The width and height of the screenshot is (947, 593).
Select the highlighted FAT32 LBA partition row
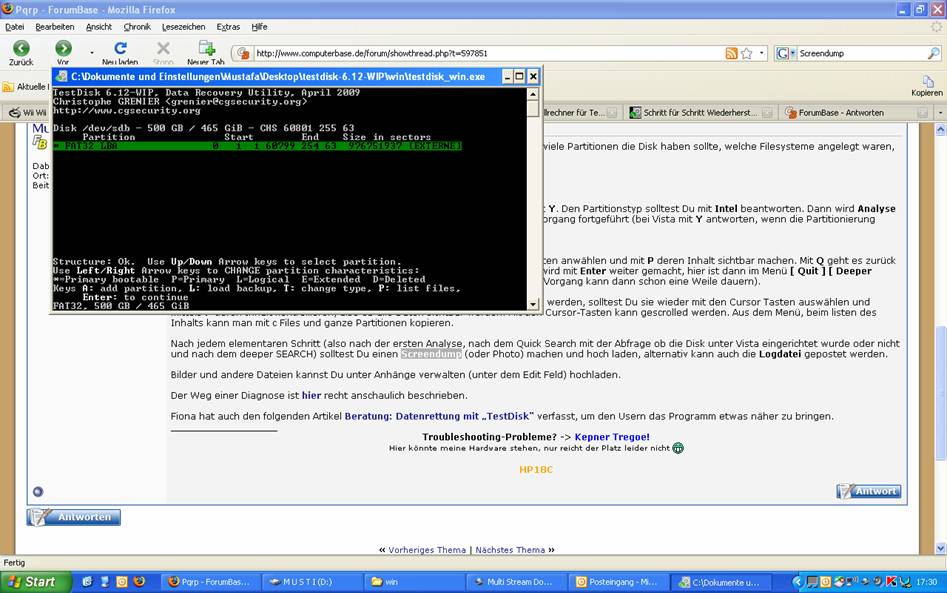(x=257, y=146)
